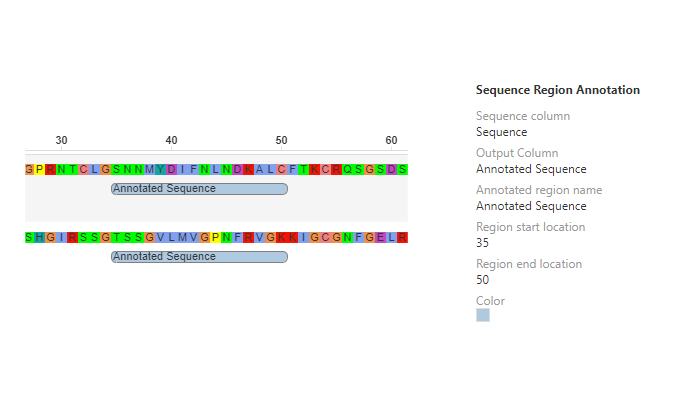
Task: Select the Sequence column value field
Action: [x=501, y=132]
